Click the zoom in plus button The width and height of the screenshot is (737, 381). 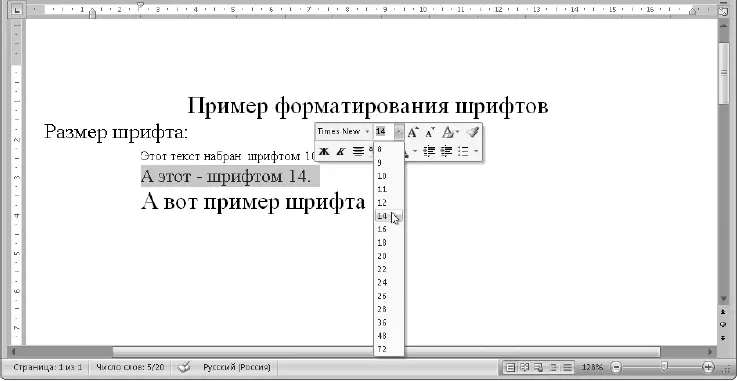click(708, 367)
